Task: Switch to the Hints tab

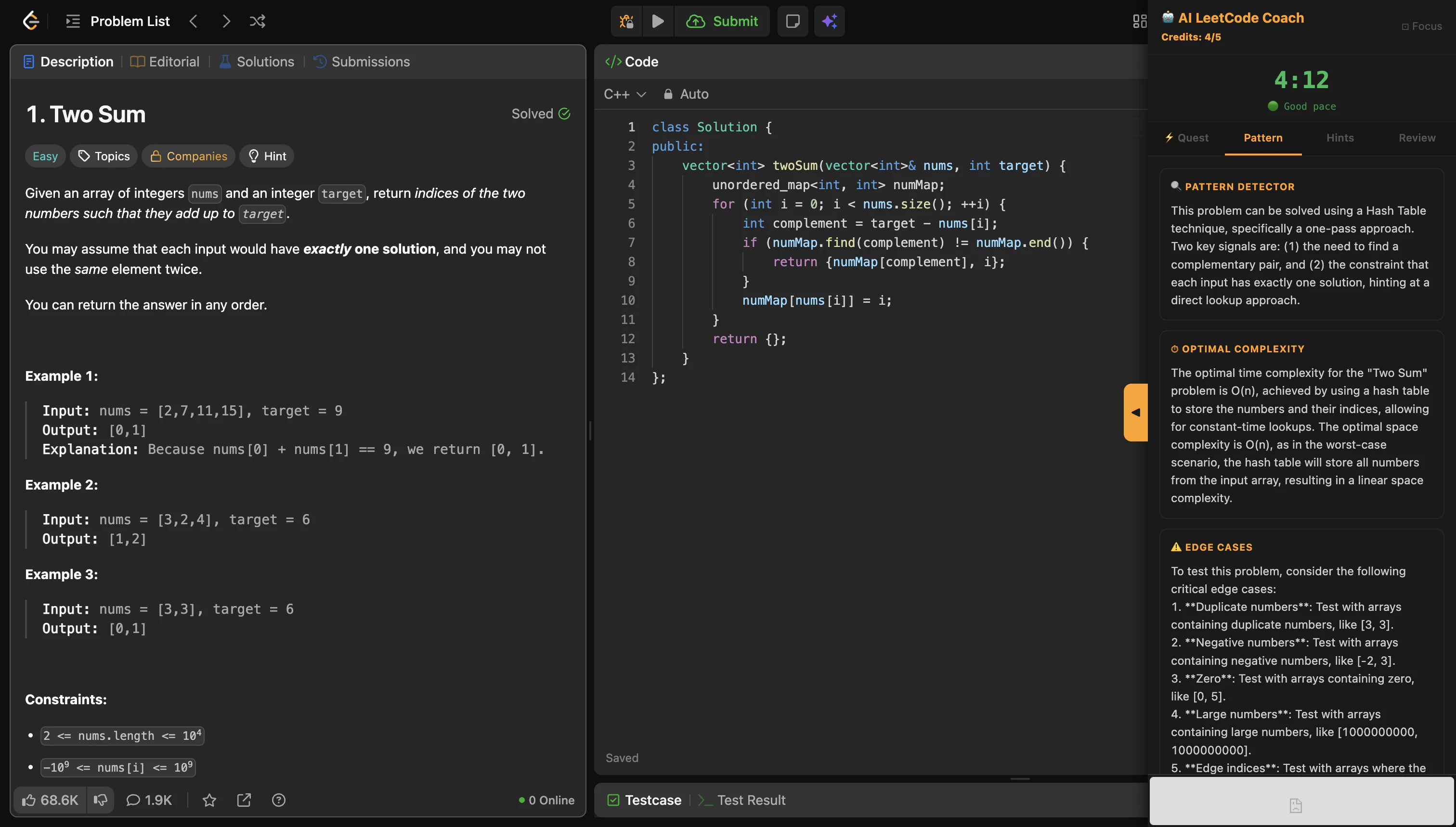Action: click(x=1339, y=138)
